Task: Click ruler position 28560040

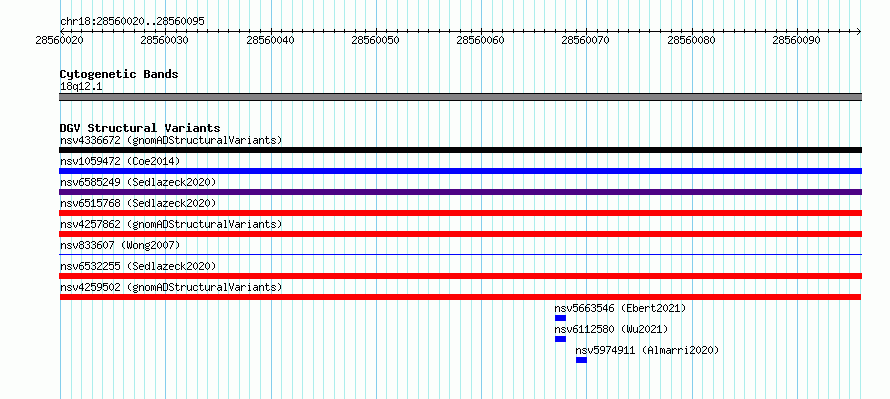Action: click(x=271, y=40)
